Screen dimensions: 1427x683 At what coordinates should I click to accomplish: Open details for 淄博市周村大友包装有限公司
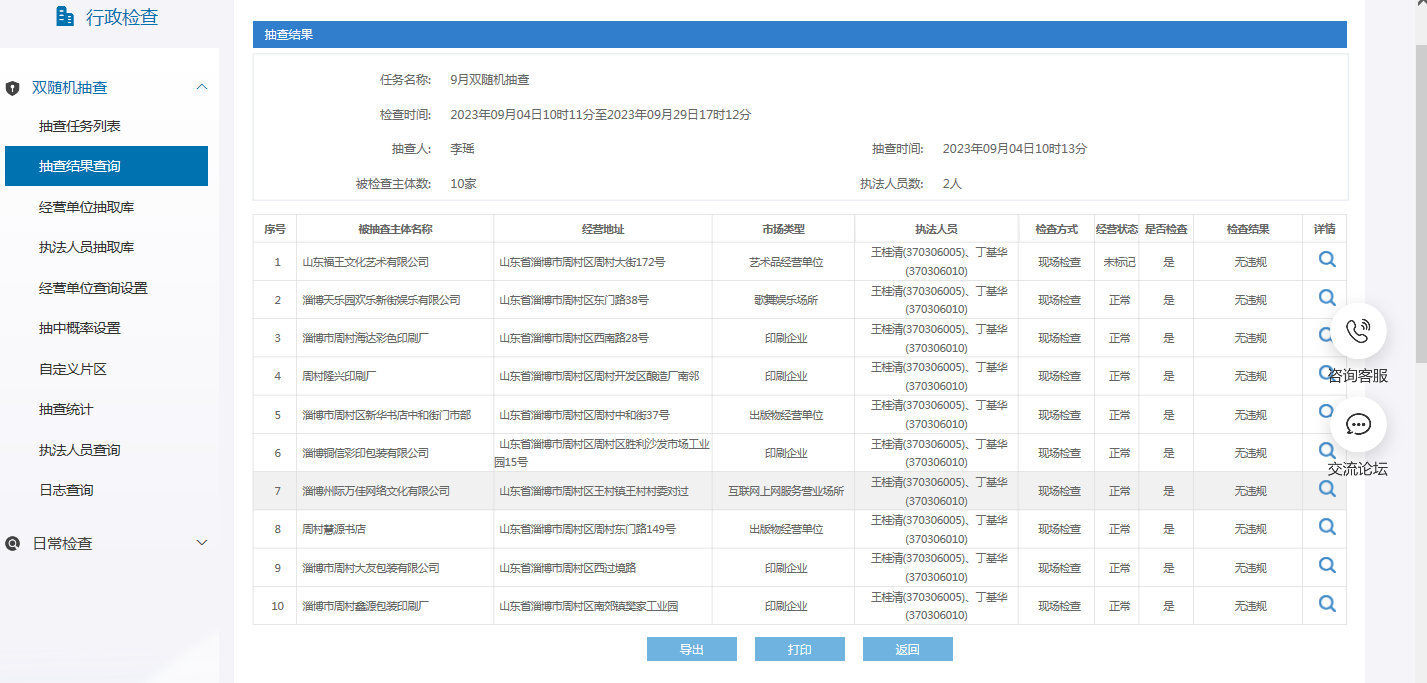tap(1327, 565)
